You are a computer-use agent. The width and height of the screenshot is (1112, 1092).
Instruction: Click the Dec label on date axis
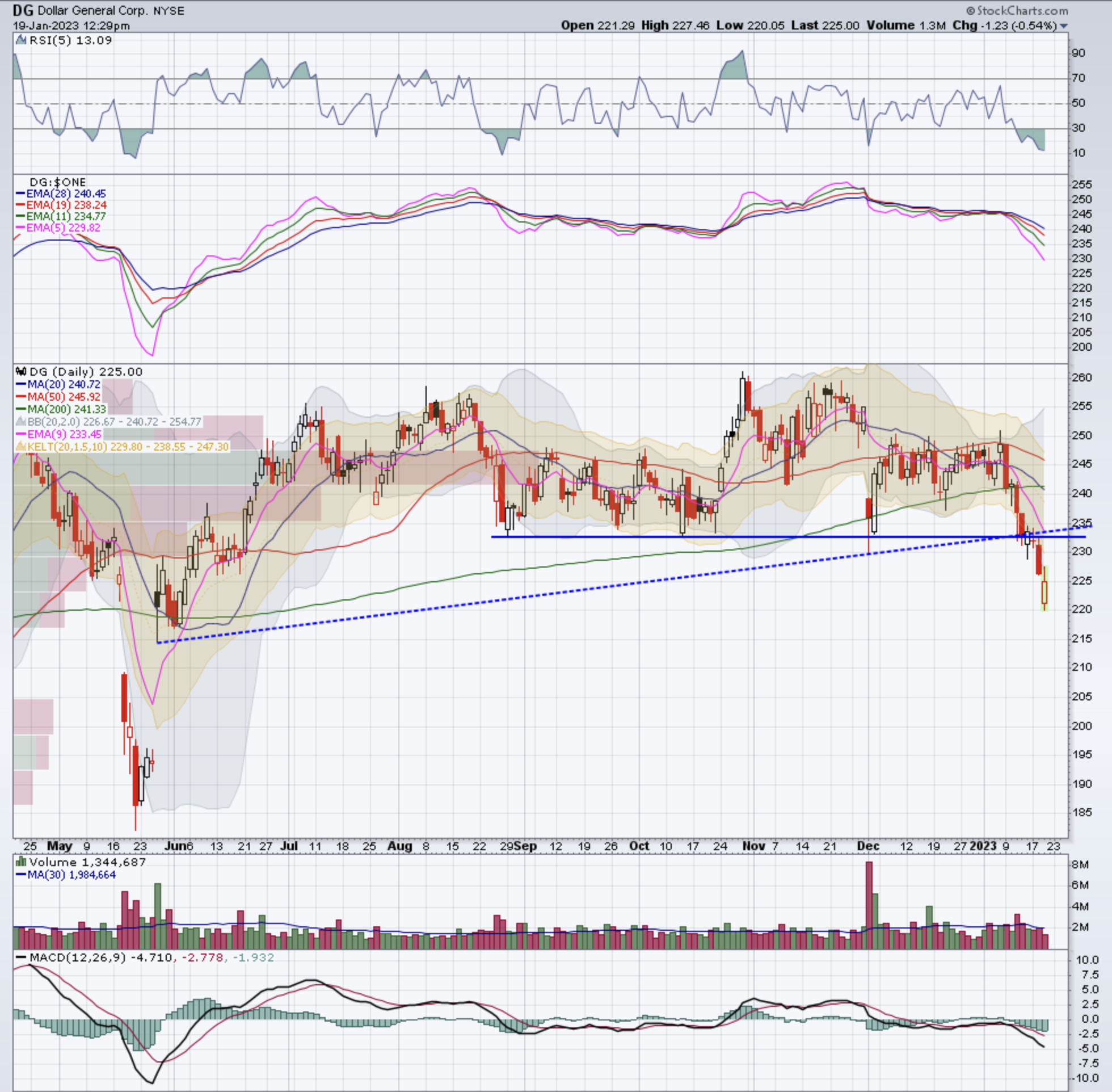click(x=869, y=846)
